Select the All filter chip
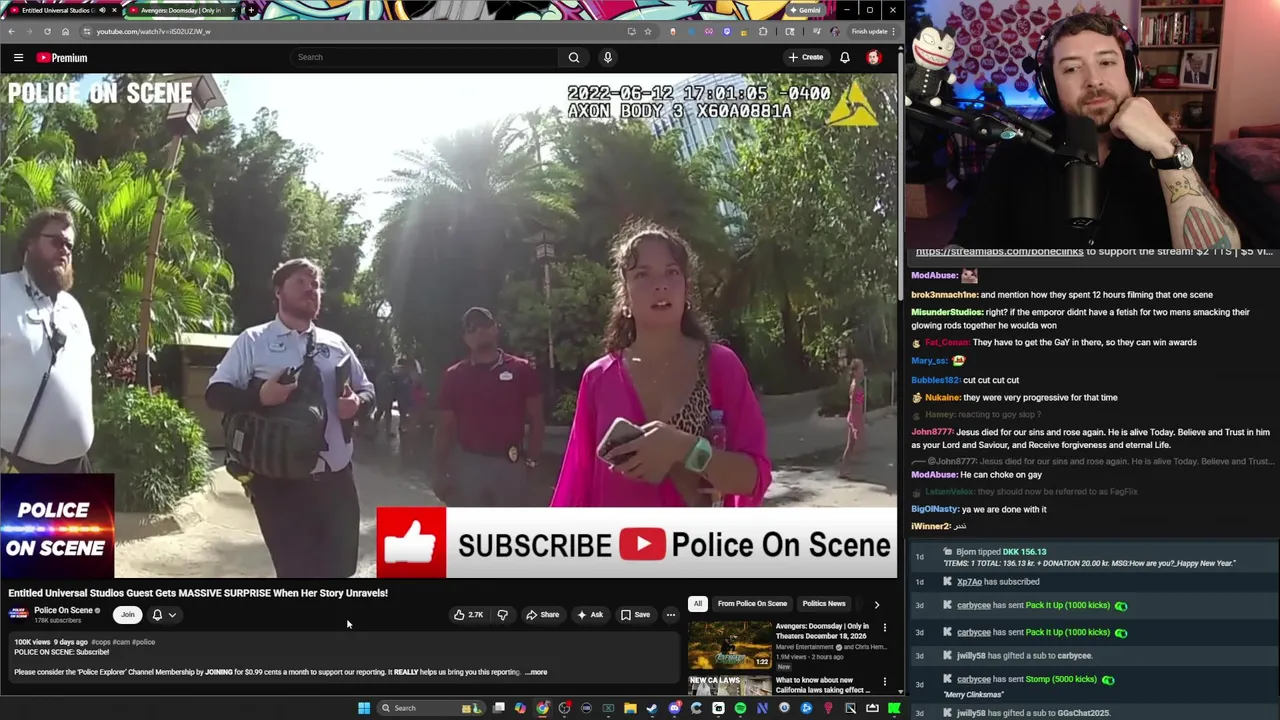 coord(697,604)
